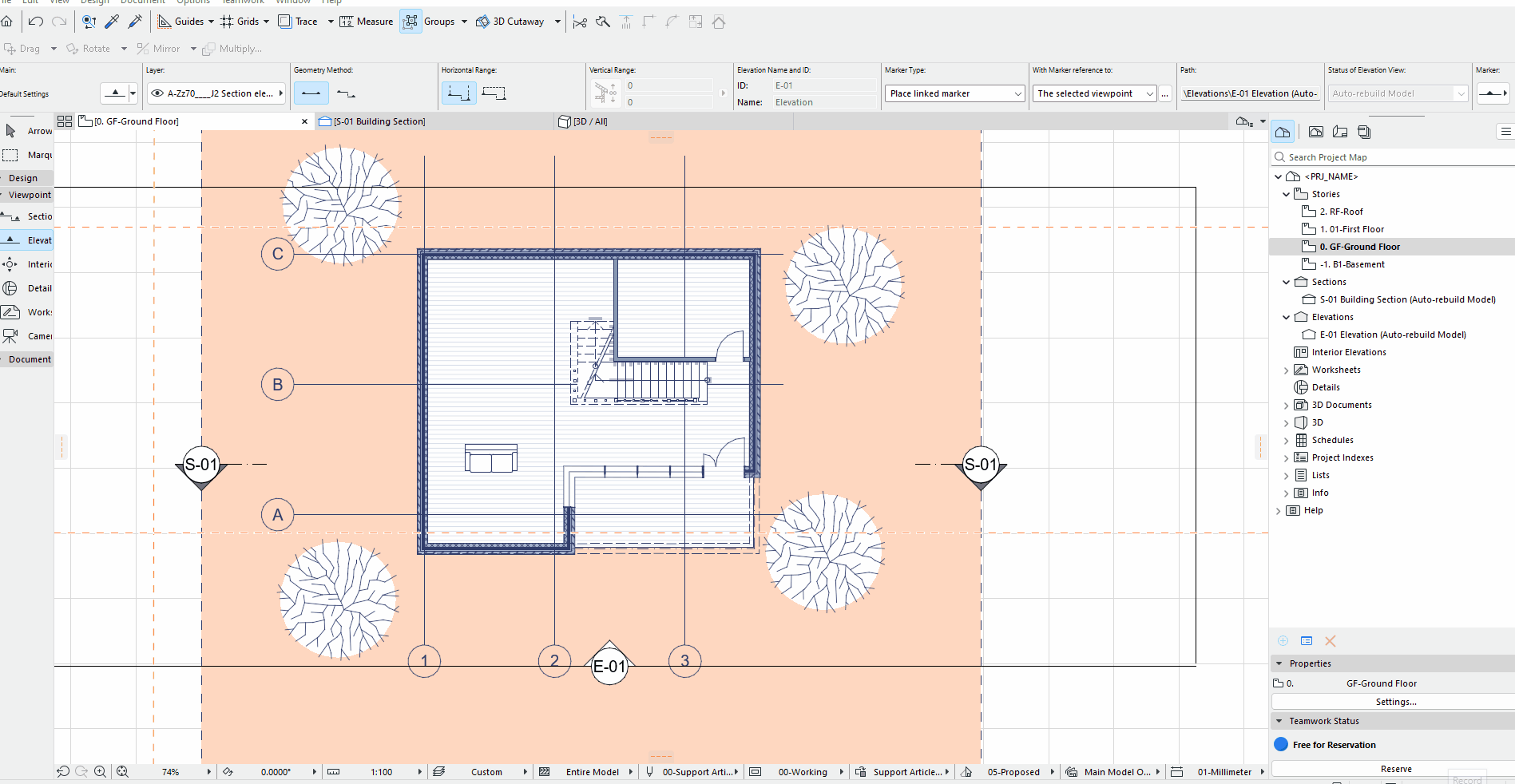The image size is (1515, 784).
Task: Click the Settings button under Properties
Action: [x=1396, y=702]
